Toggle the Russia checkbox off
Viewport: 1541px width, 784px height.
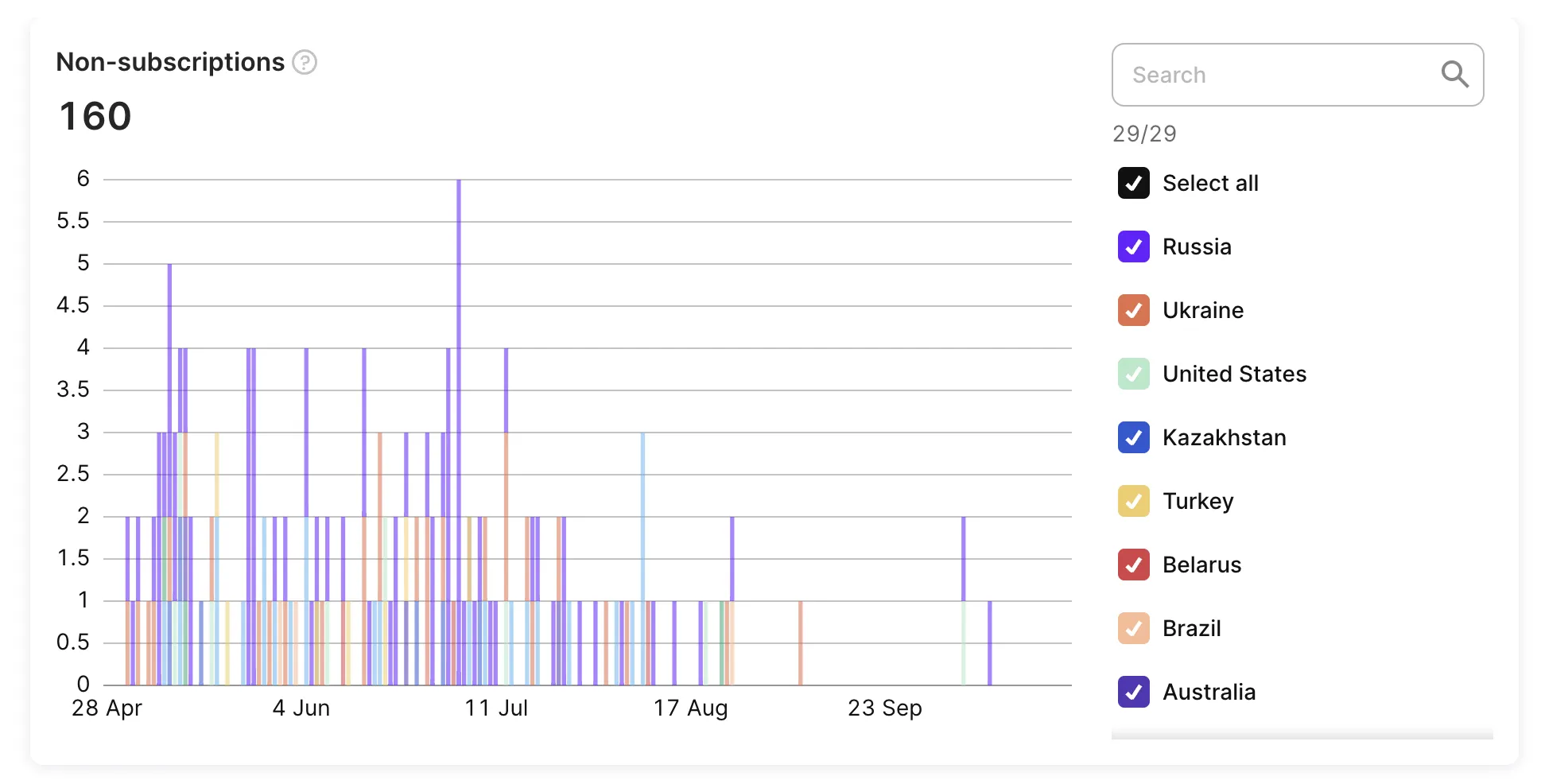1133,246
